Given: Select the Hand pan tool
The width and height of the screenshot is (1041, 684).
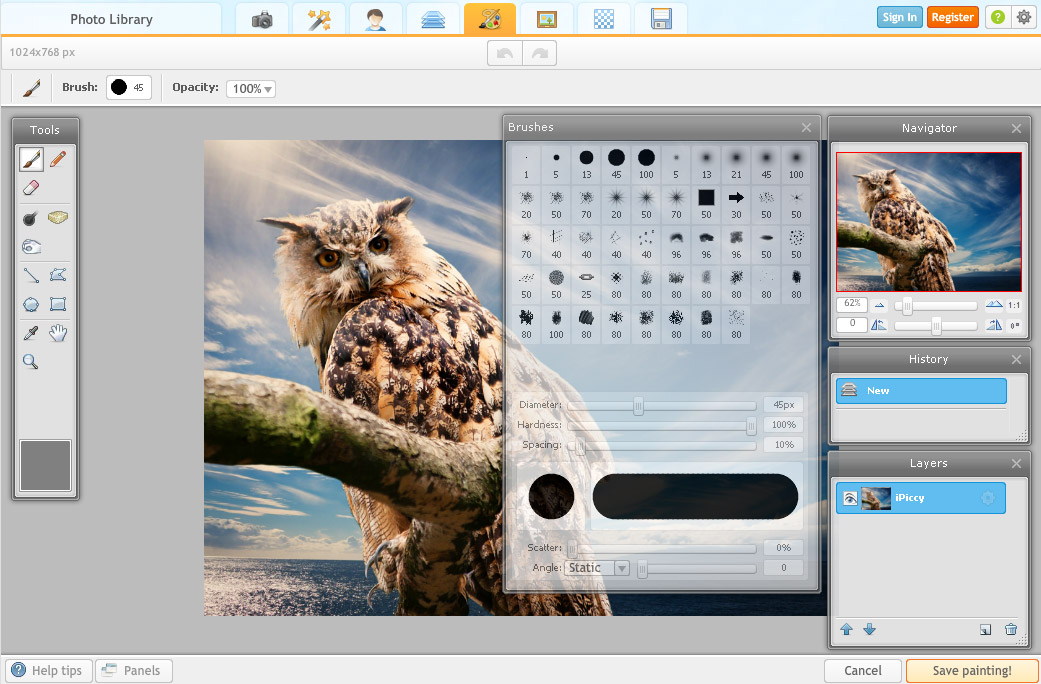Looking at the screenshot, I should (58, 334).
